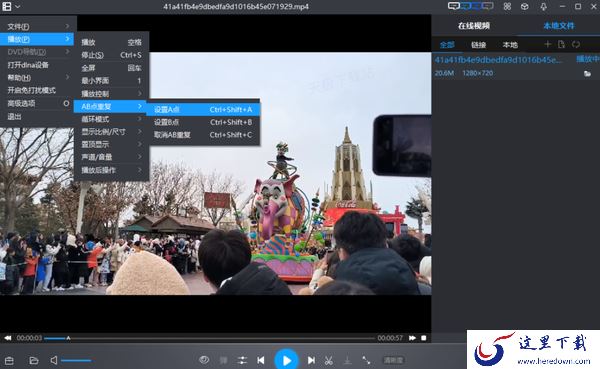
Task: Click the A-point marker on the seek bar
Action: click(68, 338)
